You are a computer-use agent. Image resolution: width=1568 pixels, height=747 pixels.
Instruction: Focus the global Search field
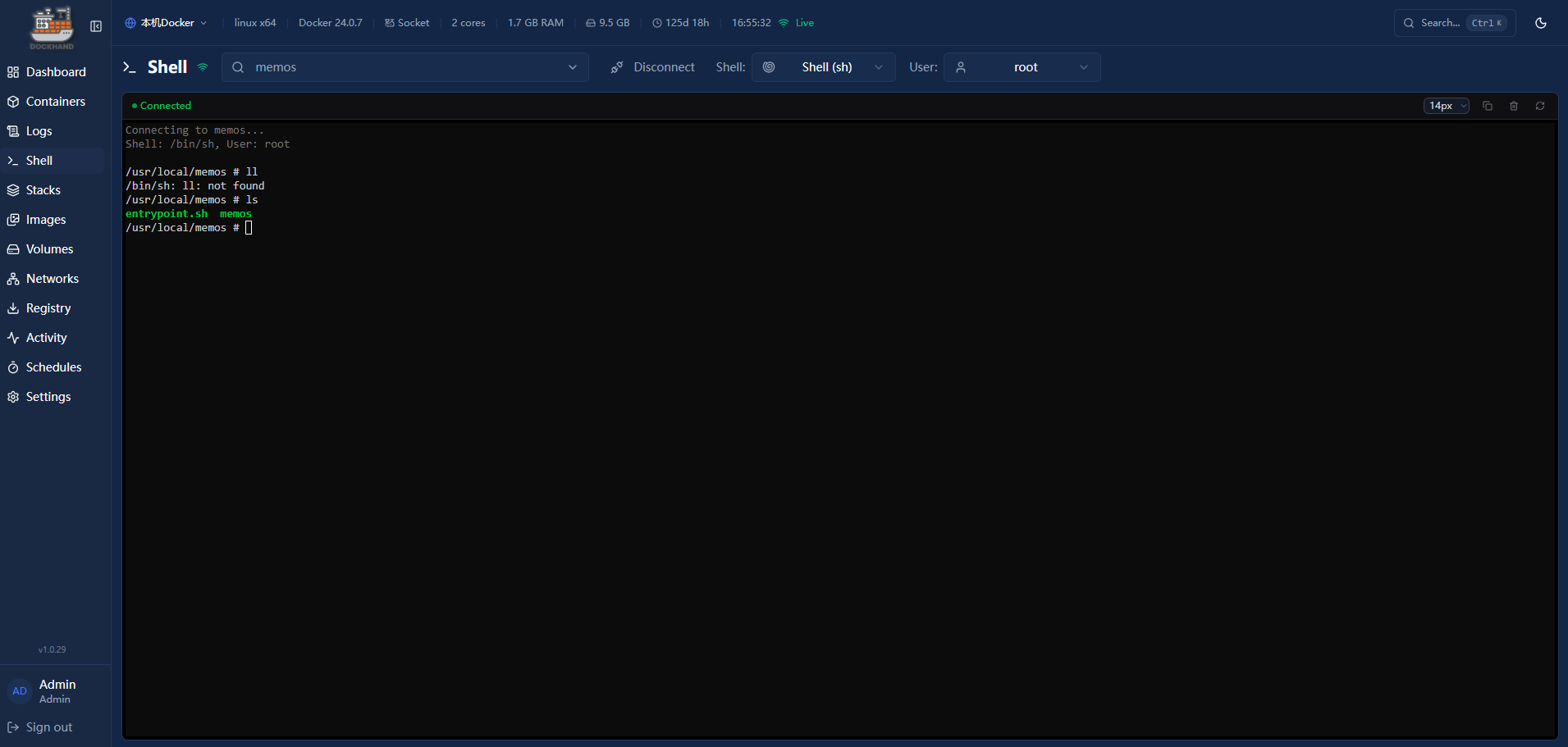pyautogui.click(x=1455, y=23)
